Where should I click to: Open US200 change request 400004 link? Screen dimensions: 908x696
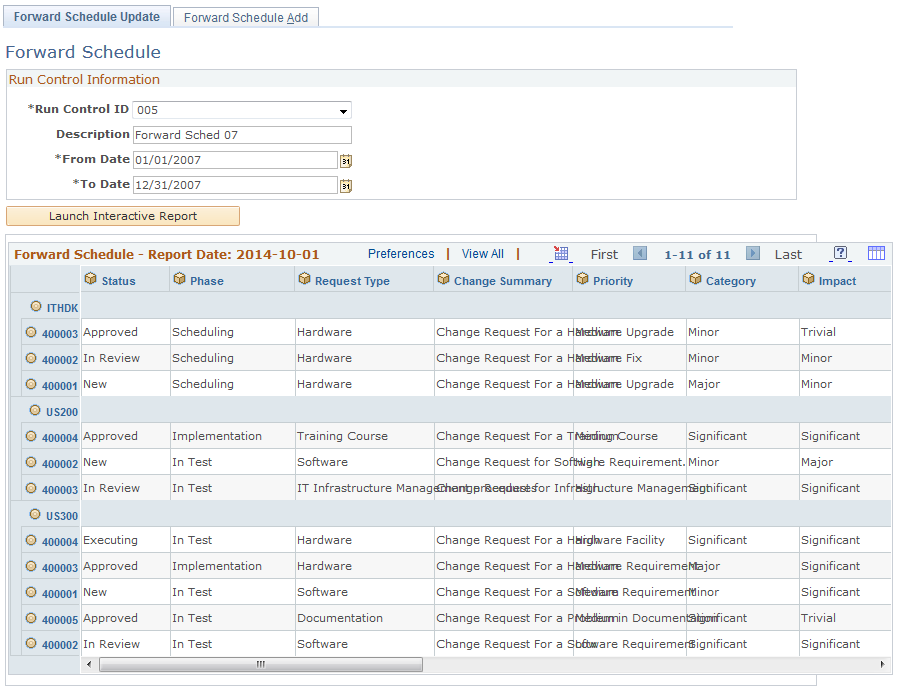(x=60, y=438)
